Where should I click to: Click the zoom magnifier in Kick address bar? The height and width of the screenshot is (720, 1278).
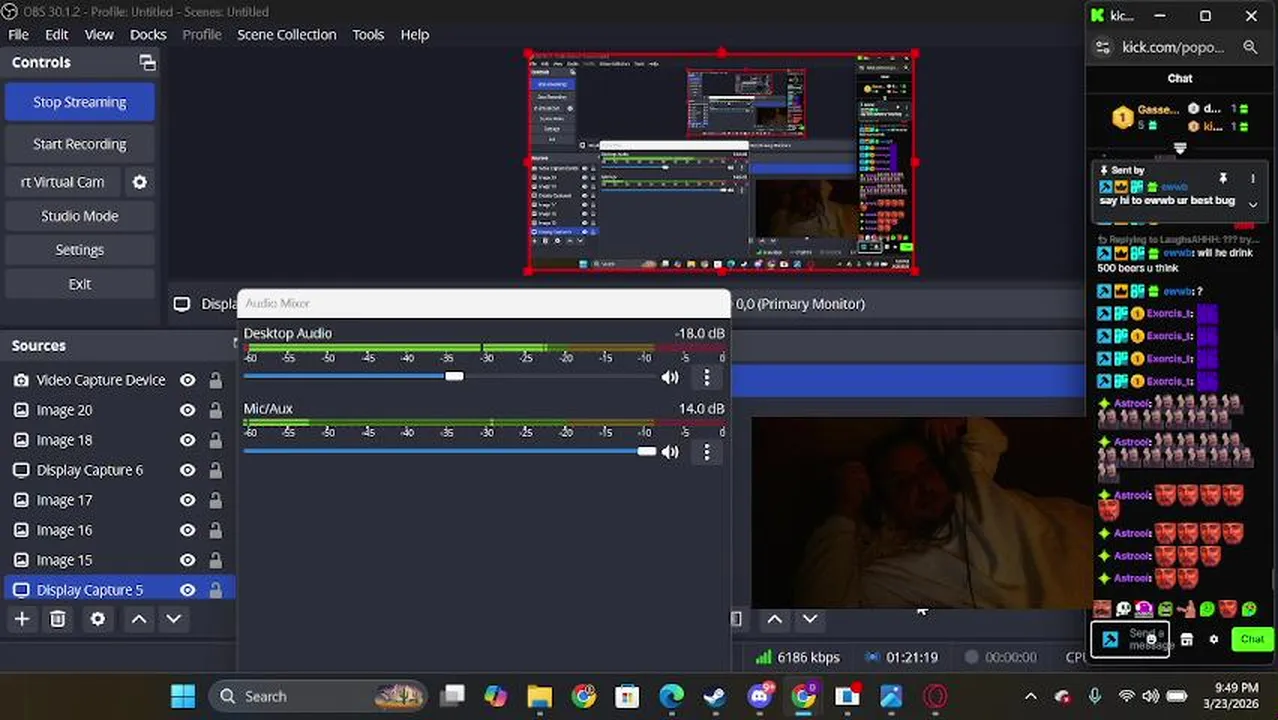[x=1250, y=47]
